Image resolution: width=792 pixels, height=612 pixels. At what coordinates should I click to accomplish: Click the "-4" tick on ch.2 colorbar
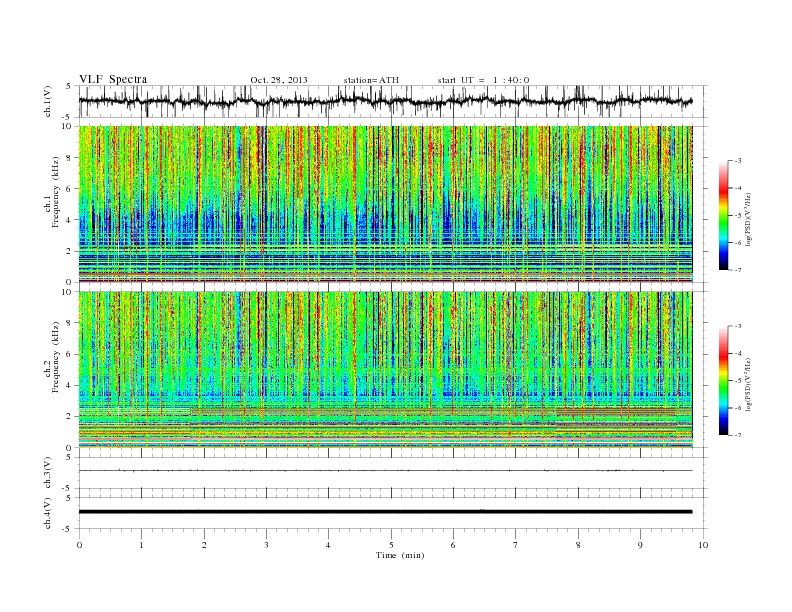738,353
